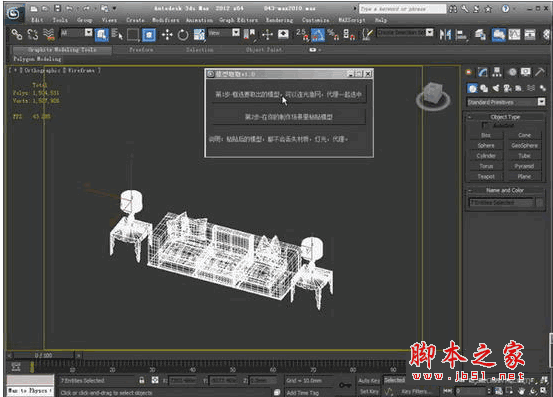Open the 3ds Max application menu button
The height and width of the screenshot is (397, 553).
pos(14,13)
